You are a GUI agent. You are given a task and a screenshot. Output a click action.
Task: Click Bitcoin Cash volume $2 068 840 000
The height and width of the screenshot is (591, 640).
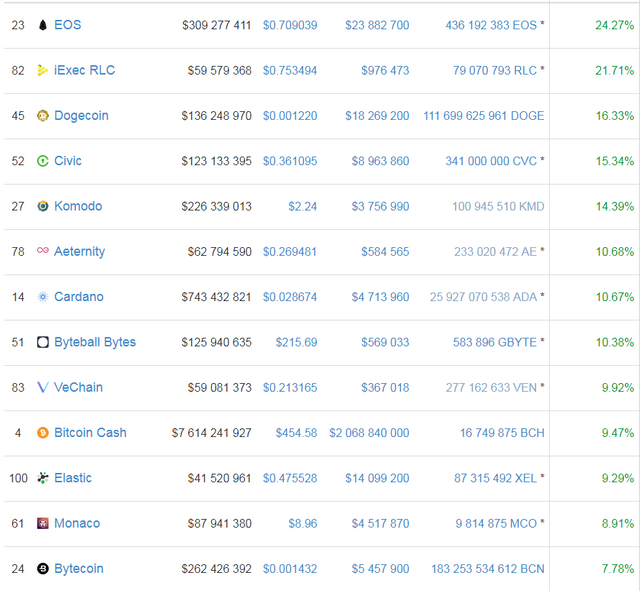369,433
